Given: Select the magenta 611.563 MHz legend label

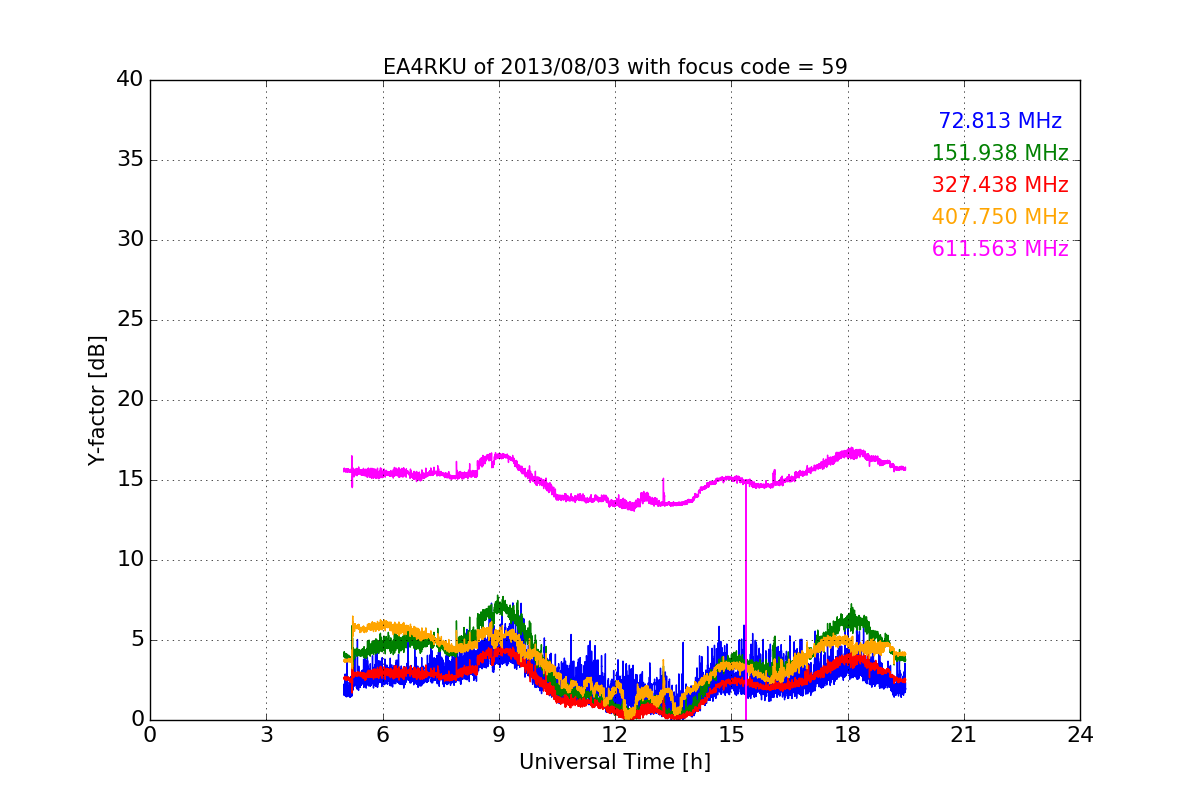Looking at the screenshot, I should [x=1000, y=249].
